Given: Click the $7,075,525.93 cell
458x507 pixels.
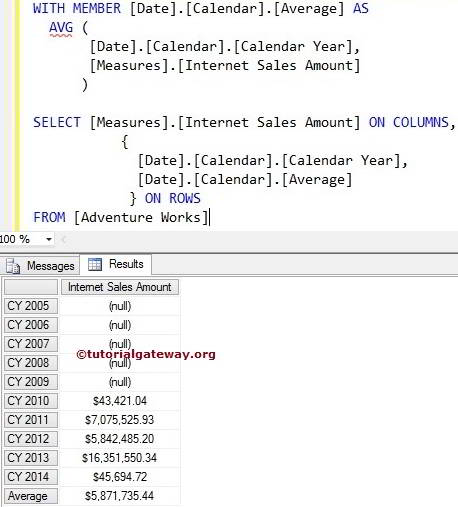Looking at the screenshot, I should [x=120, y=420].
